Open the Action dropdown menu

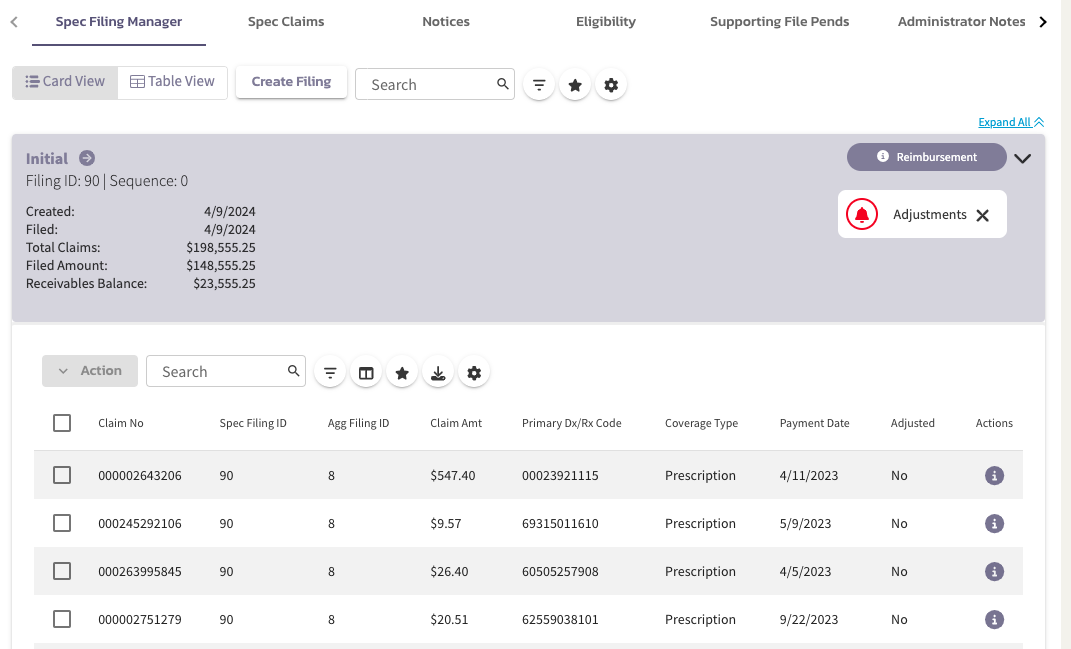point(90,371)
